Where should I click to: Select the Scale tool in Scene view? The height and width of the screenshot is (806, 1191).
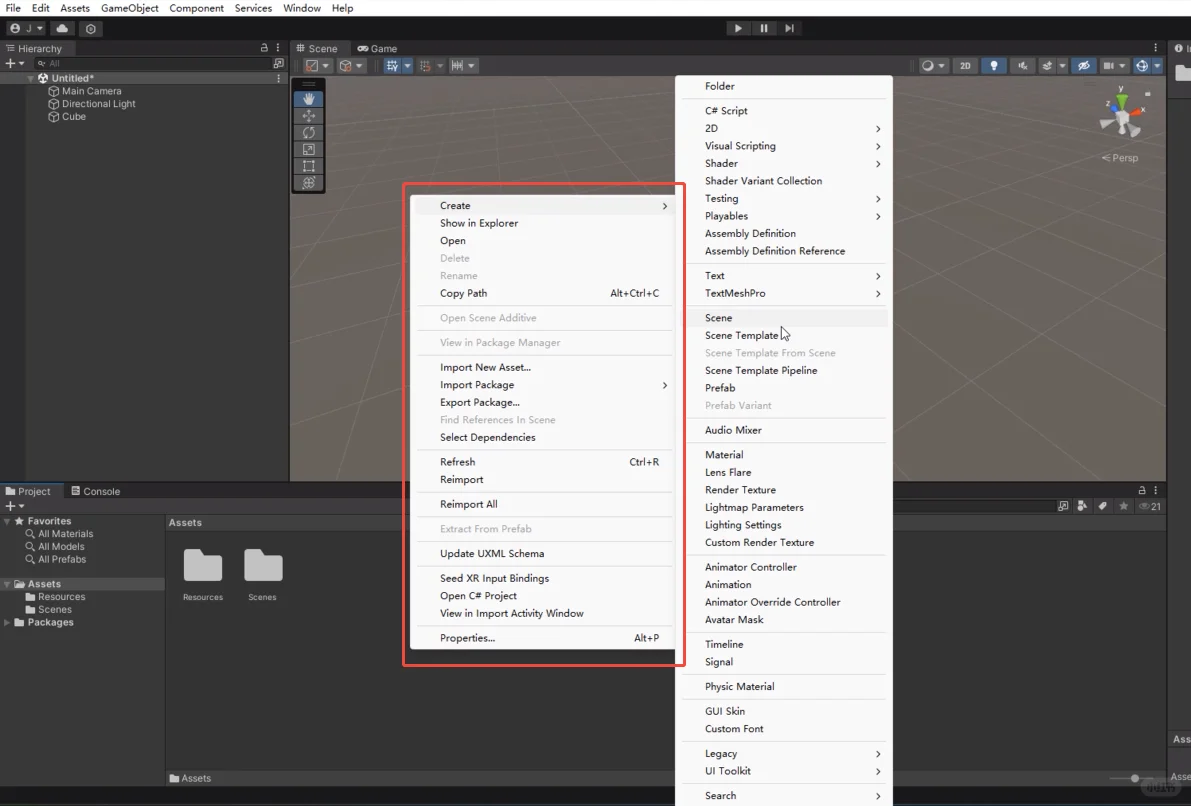[308, 149]
